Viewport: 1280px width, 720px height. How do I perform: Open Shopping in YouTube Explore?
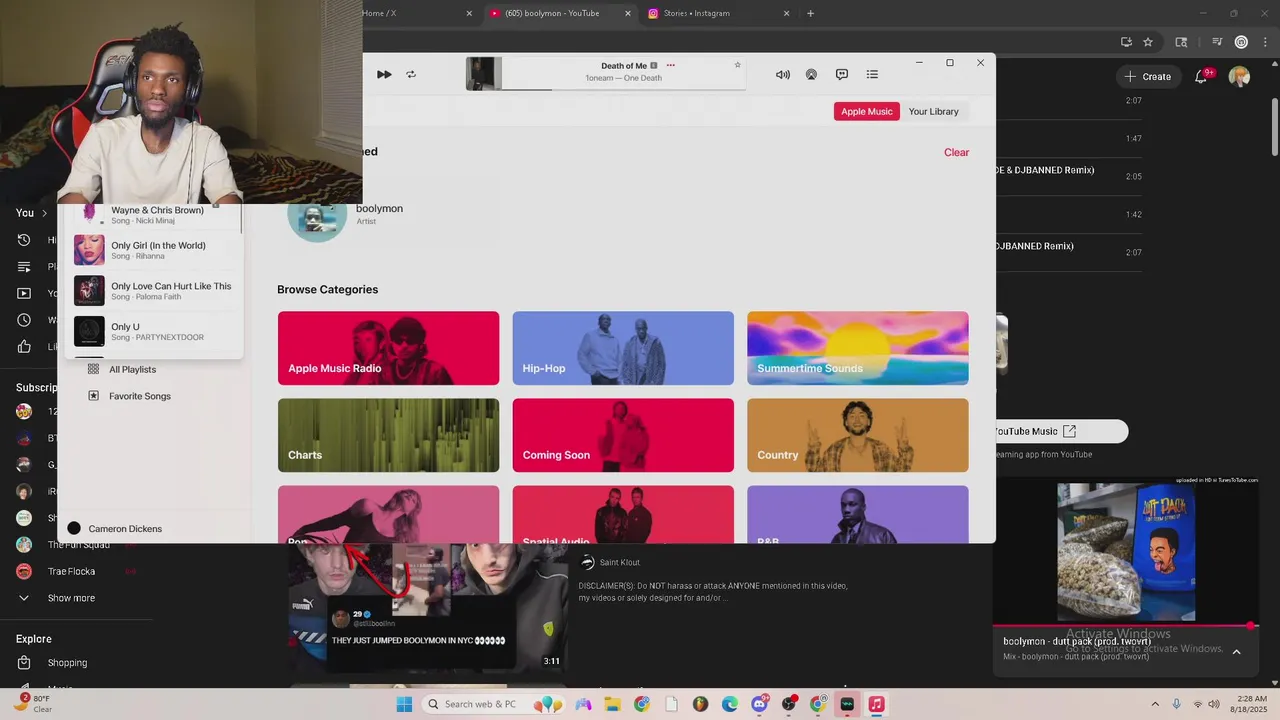click(67, 662)
